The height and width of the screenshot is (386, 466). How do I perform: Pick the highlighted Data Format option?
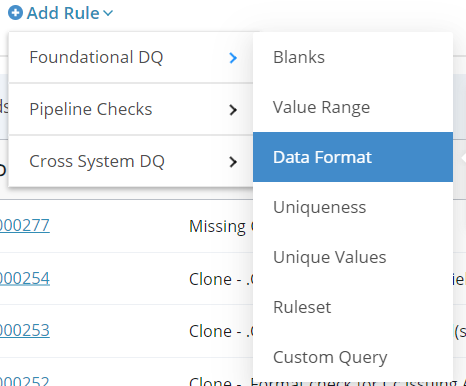coord(353,157)
